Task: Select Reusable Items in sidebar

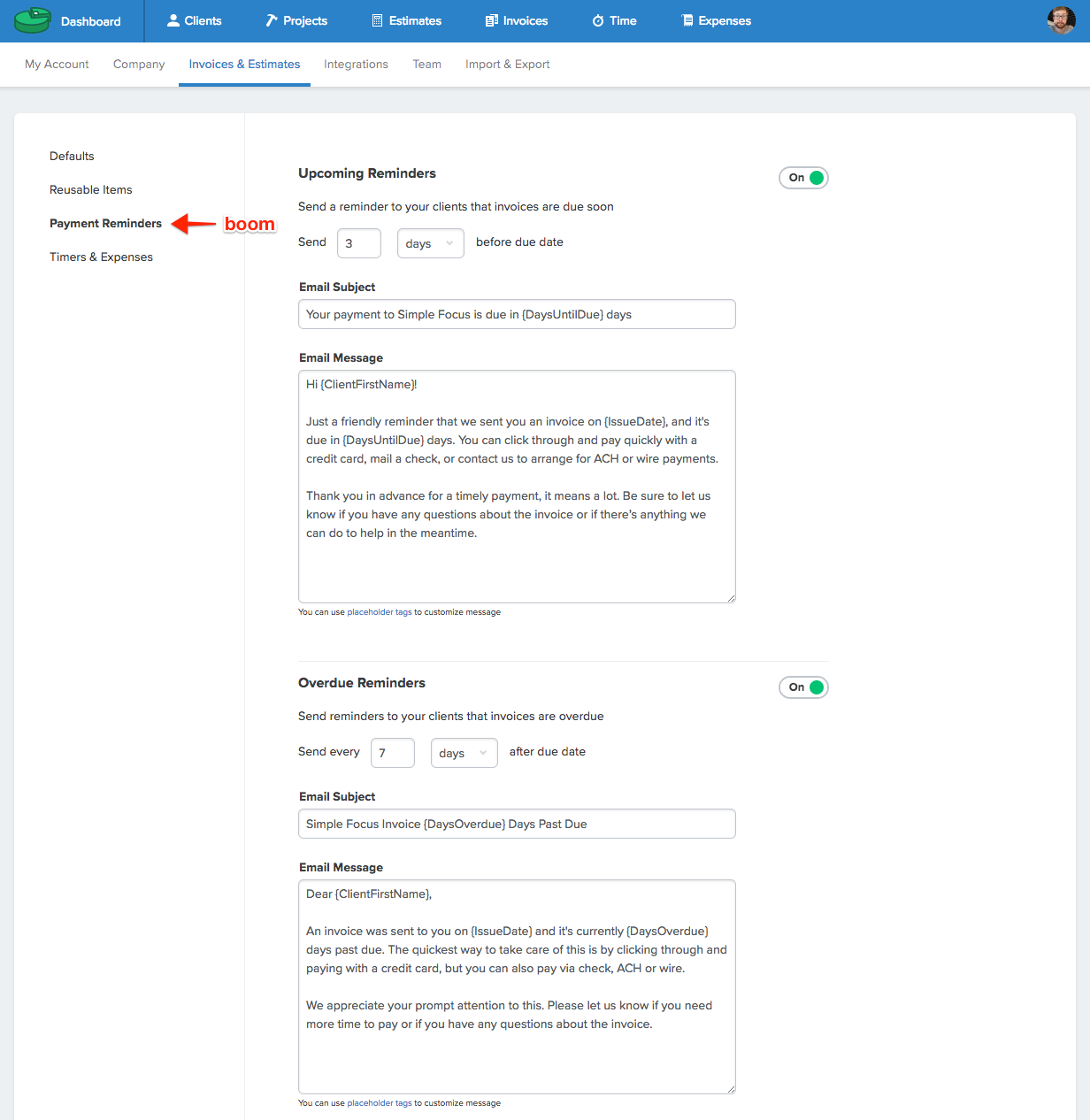Action: coord(91,190)
